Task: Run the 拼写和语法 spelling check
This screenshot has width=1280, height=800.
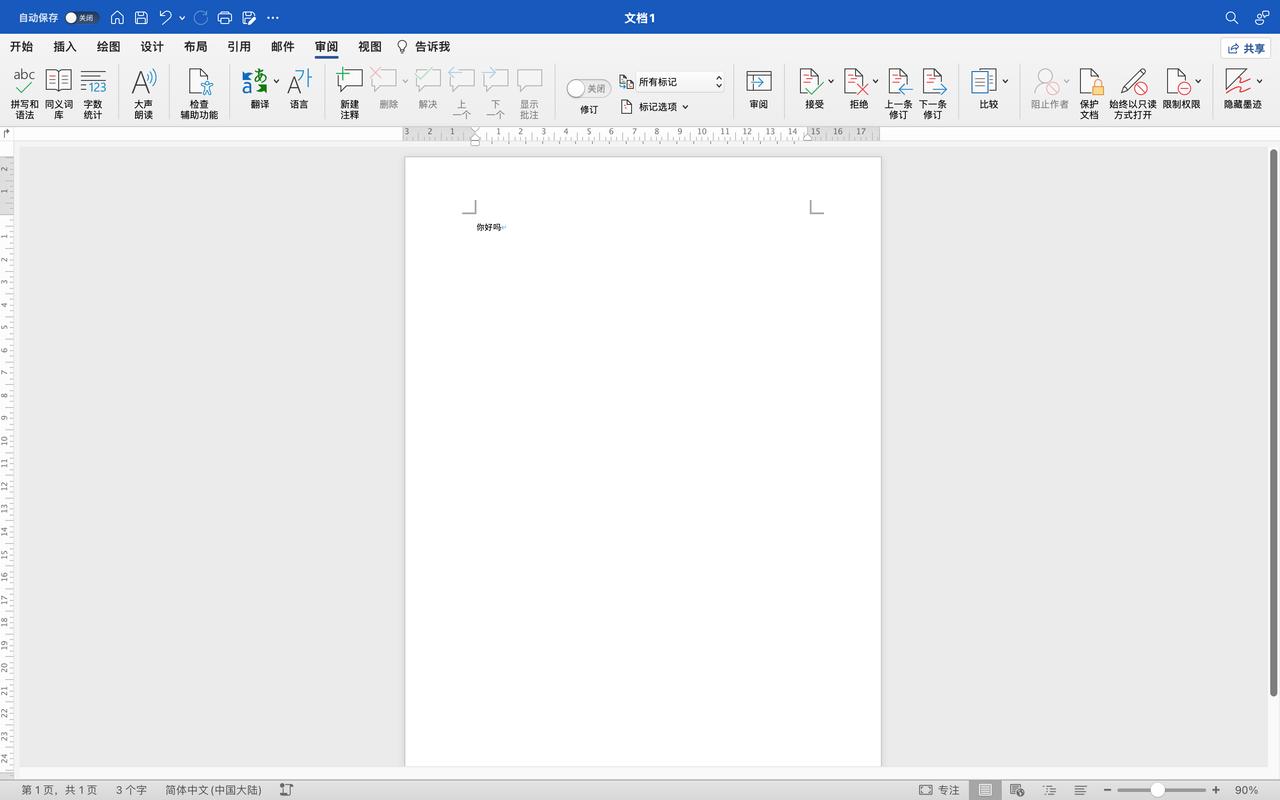Action: pyautogui.click(x=24, y=94)
